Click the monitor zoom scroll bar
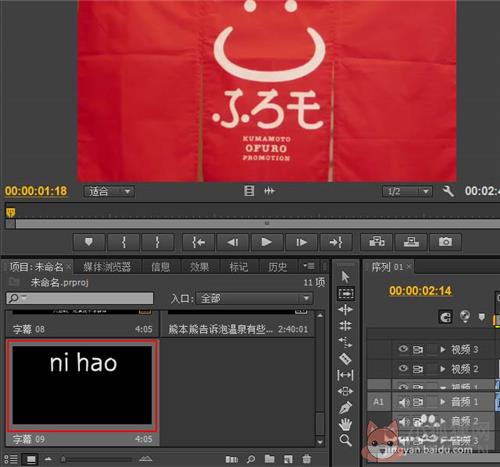Image resolution: width=500 pixels, height=467 pixels. [x=257, y=223]
